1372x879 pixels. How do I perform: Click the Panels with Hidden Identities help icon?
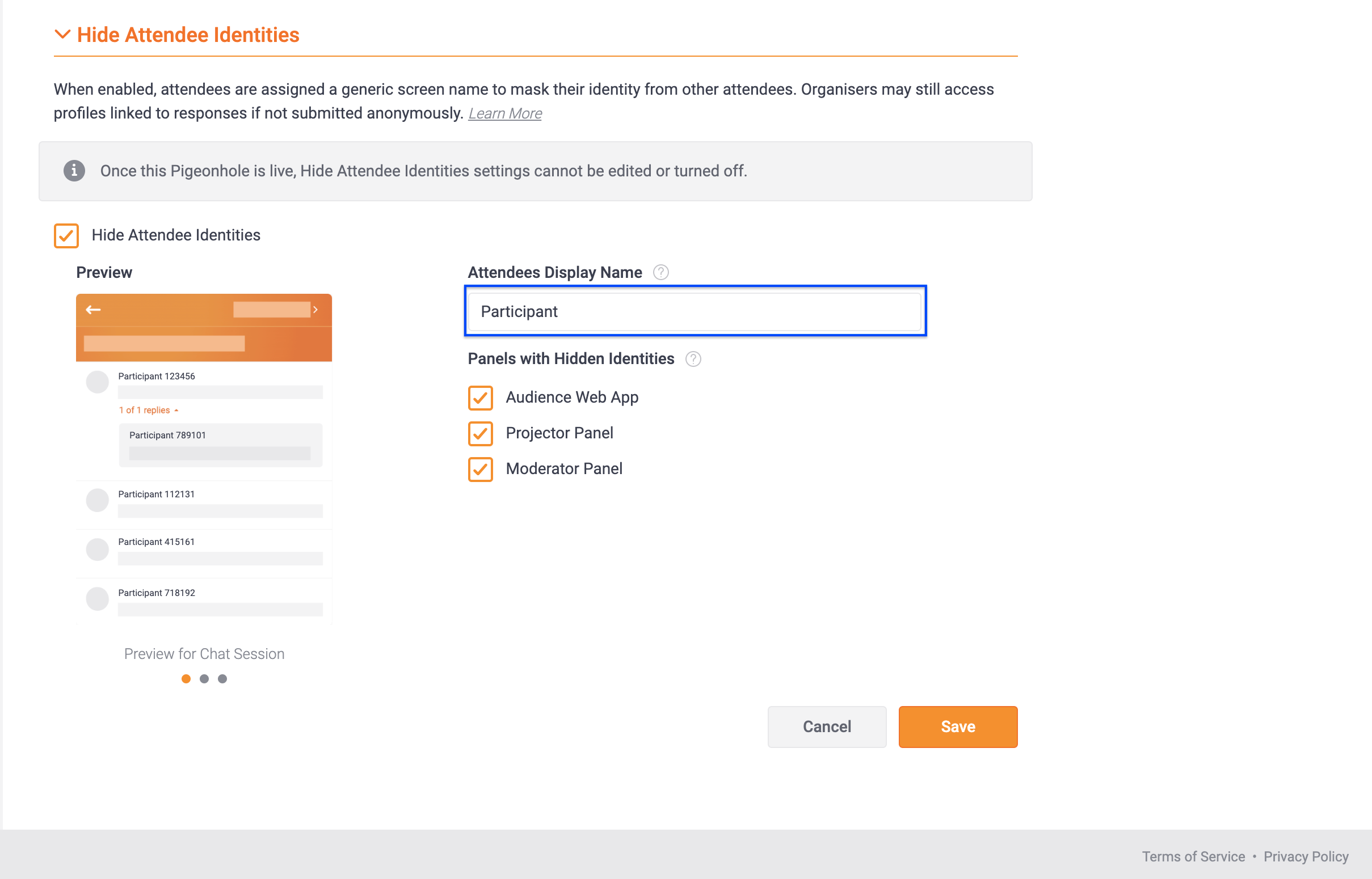coord(693,359)
